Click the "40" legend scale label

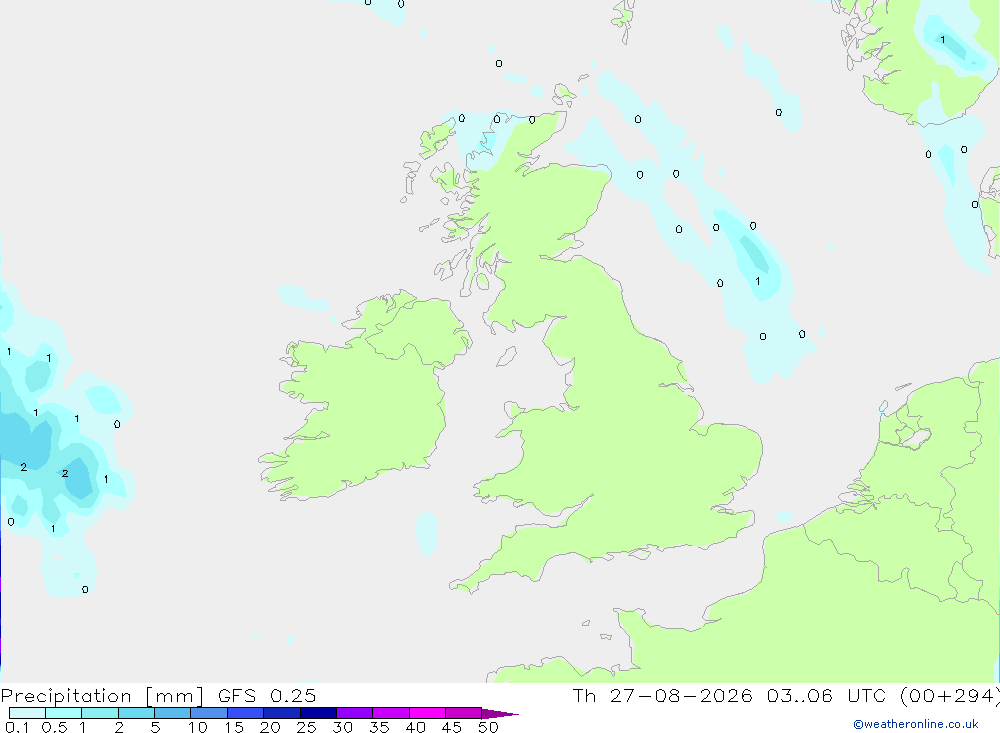coord(416,727)
